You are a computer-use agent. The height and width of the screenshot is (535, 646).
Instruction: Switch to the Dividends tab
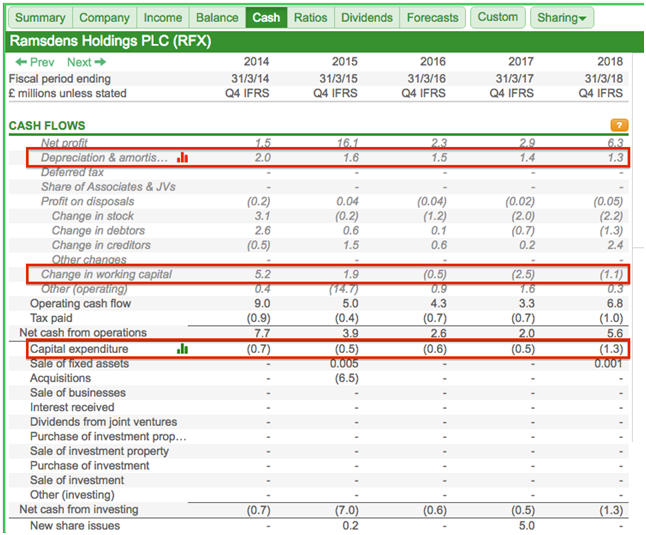coord(367,18)
